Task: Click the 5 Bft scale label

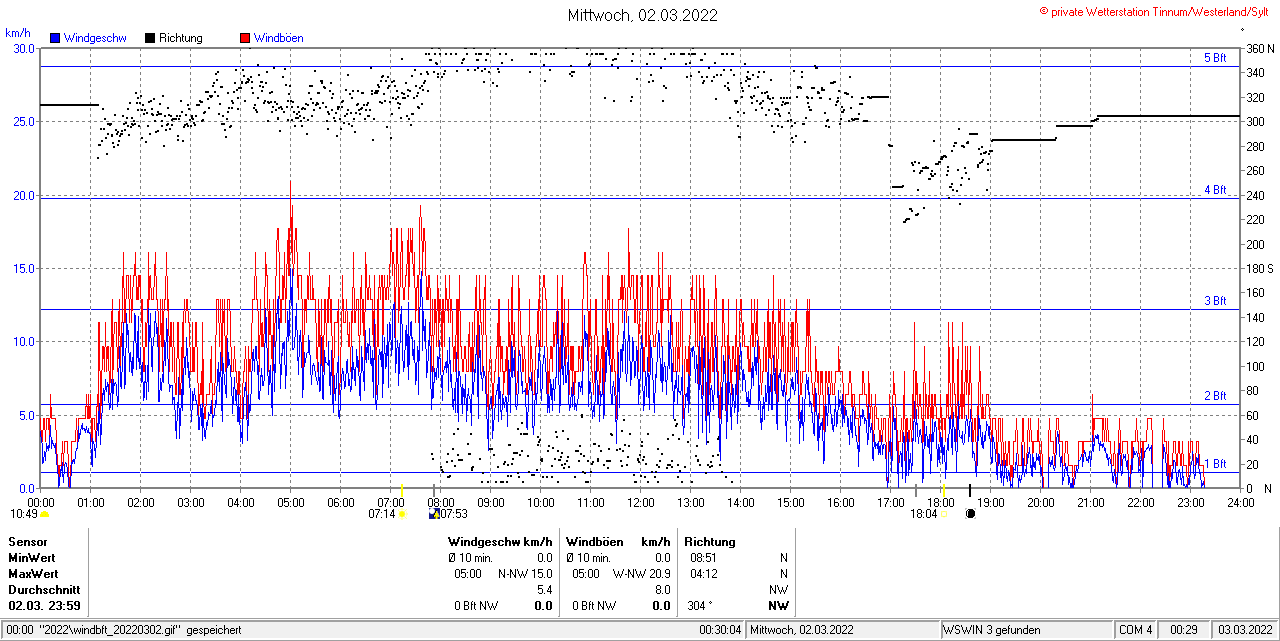Action: click(1215, 58)
